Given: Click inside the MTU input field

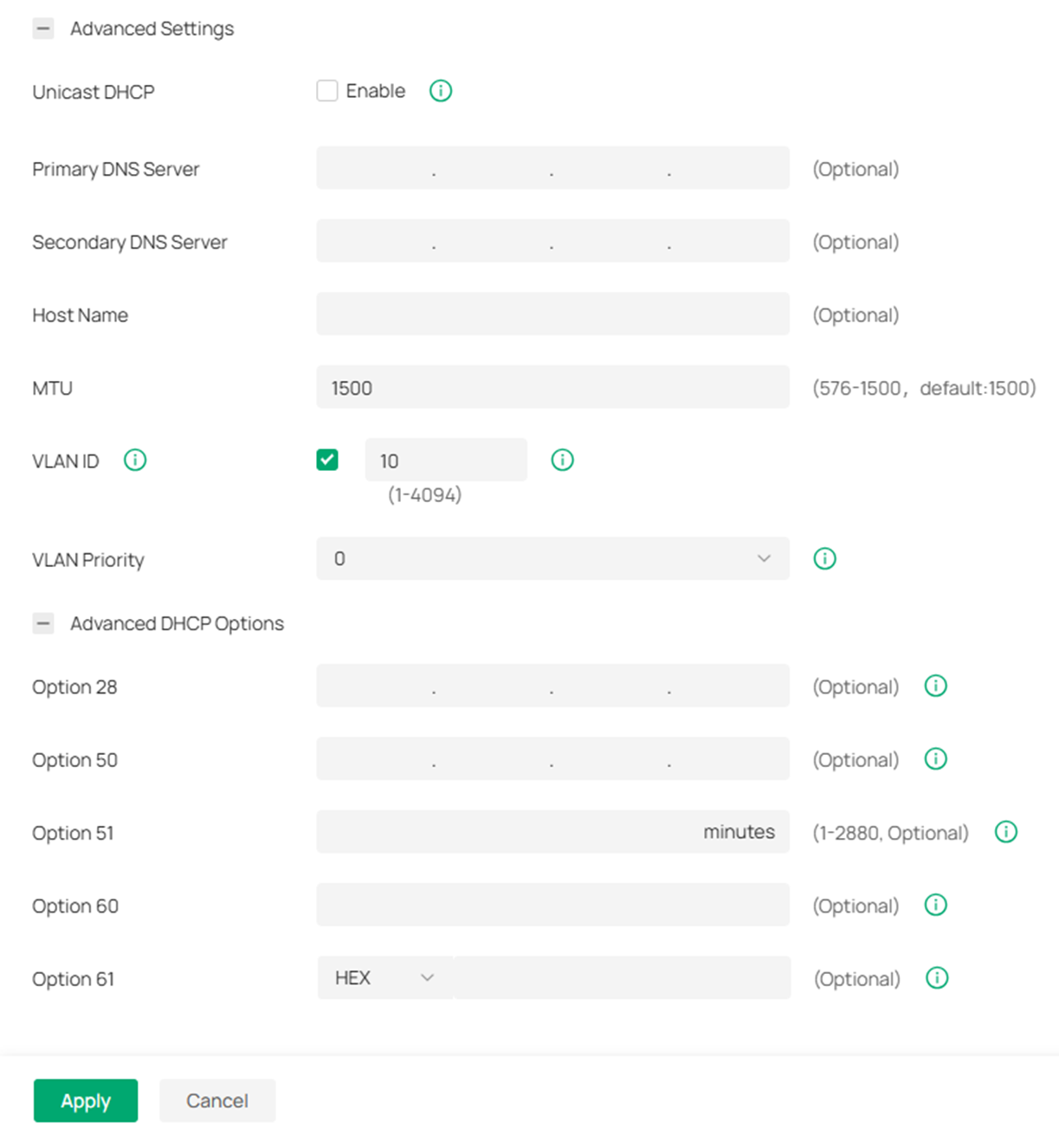Looking at the screenshot, I should [x=552, y=387].
